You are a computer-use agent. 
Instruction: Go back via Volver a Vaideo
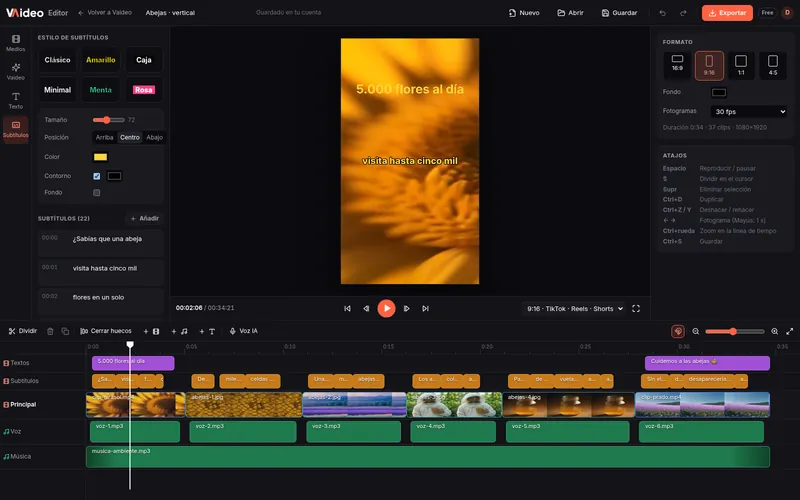(105, 13)
